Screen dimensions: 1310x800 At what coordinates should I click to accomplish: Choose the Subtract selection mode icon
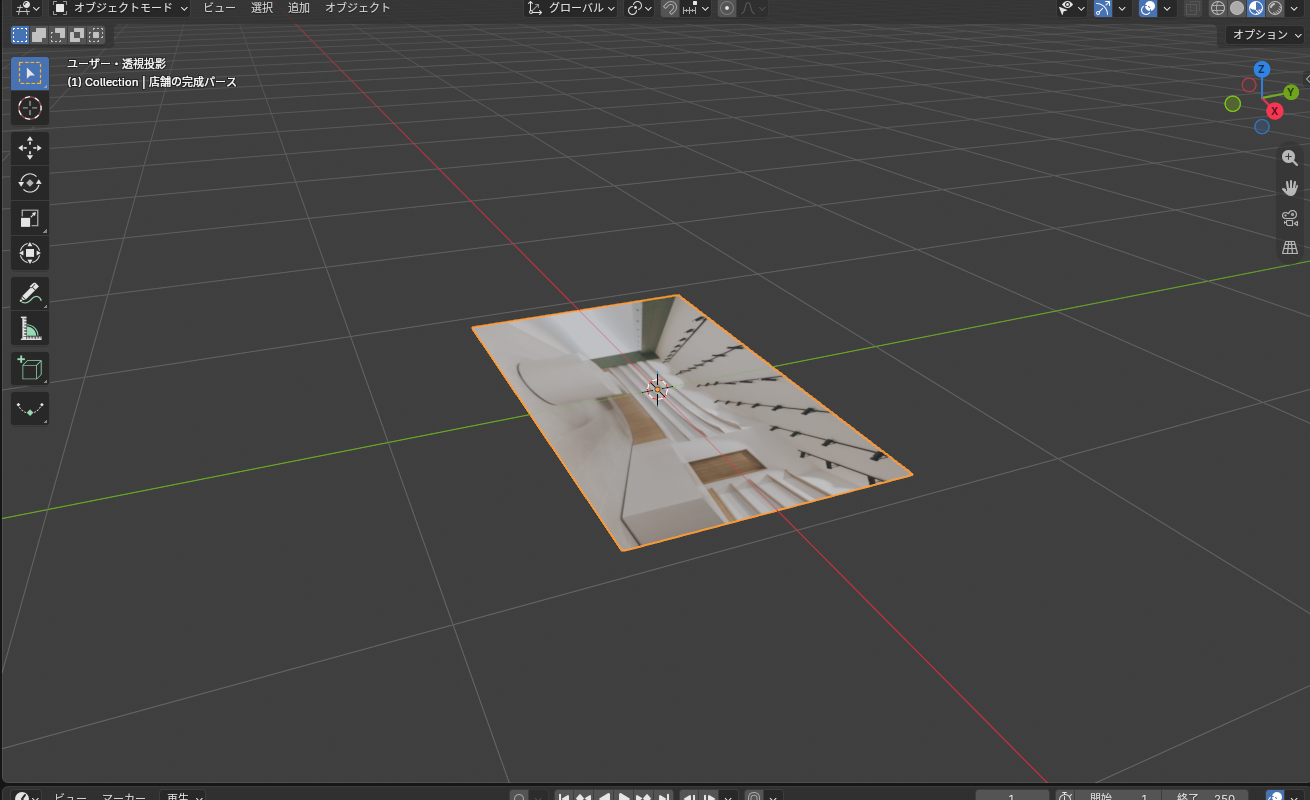(58, 35)
